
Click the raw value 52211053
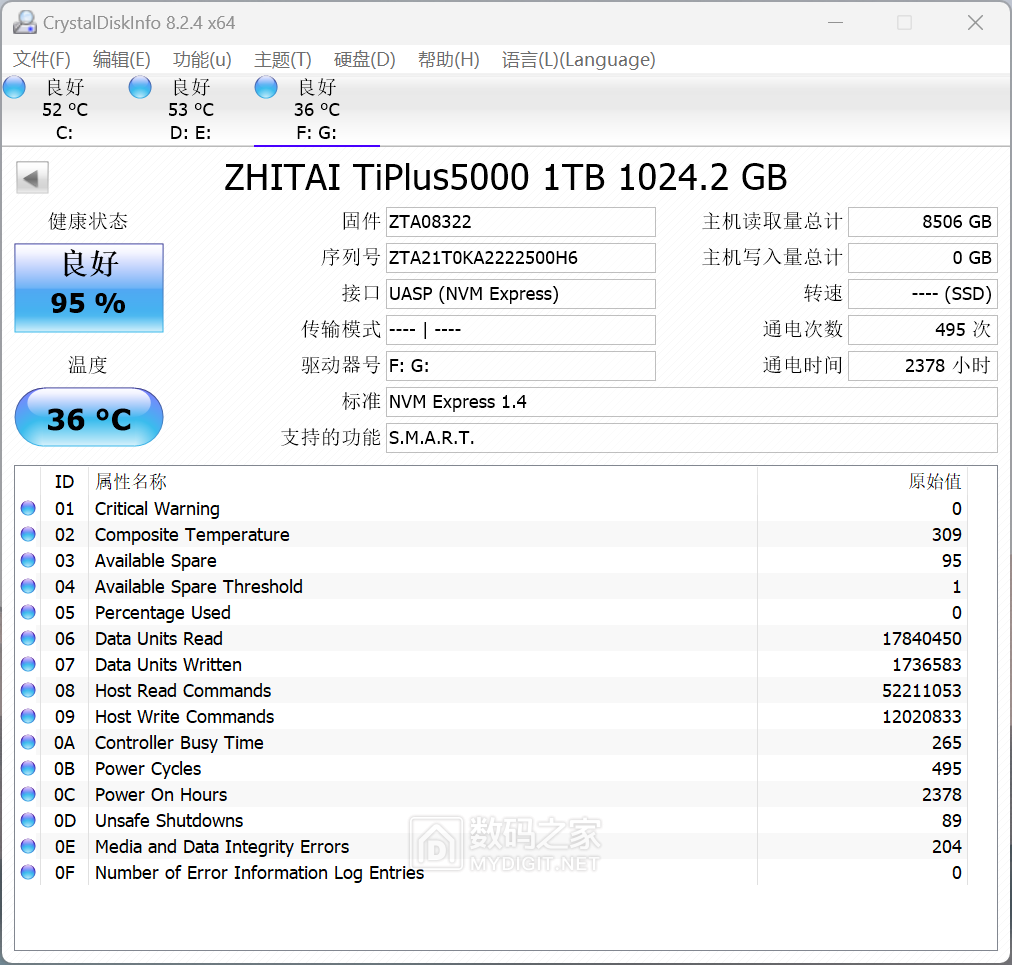922,691
